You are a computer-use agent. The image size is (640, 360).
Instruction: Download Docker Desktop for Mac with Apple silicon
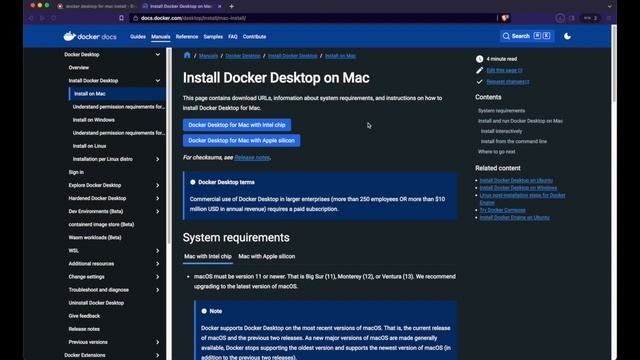pyautogui.click(x=241, y=140)
